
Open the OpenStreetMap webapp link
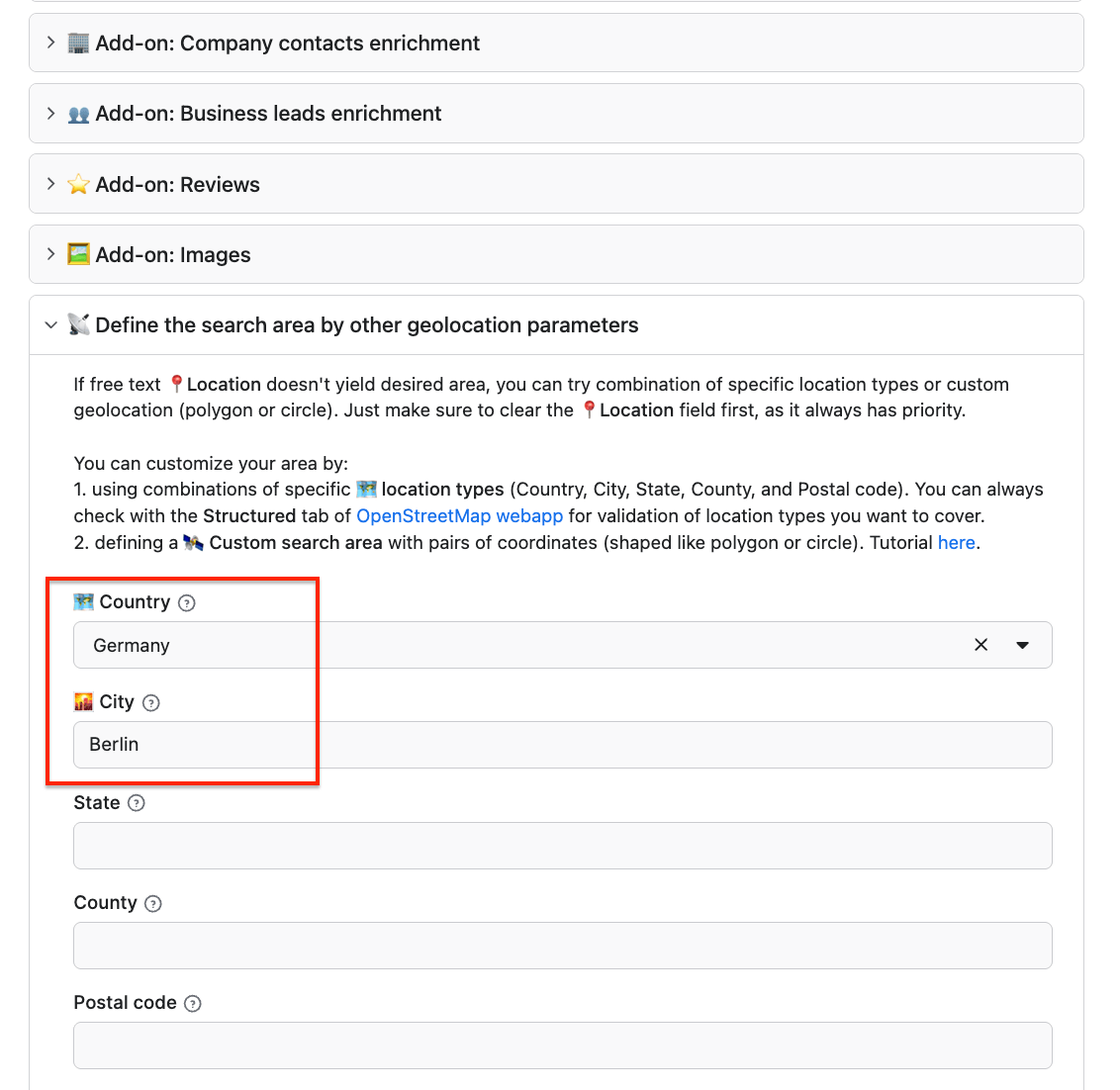point(459,515)
